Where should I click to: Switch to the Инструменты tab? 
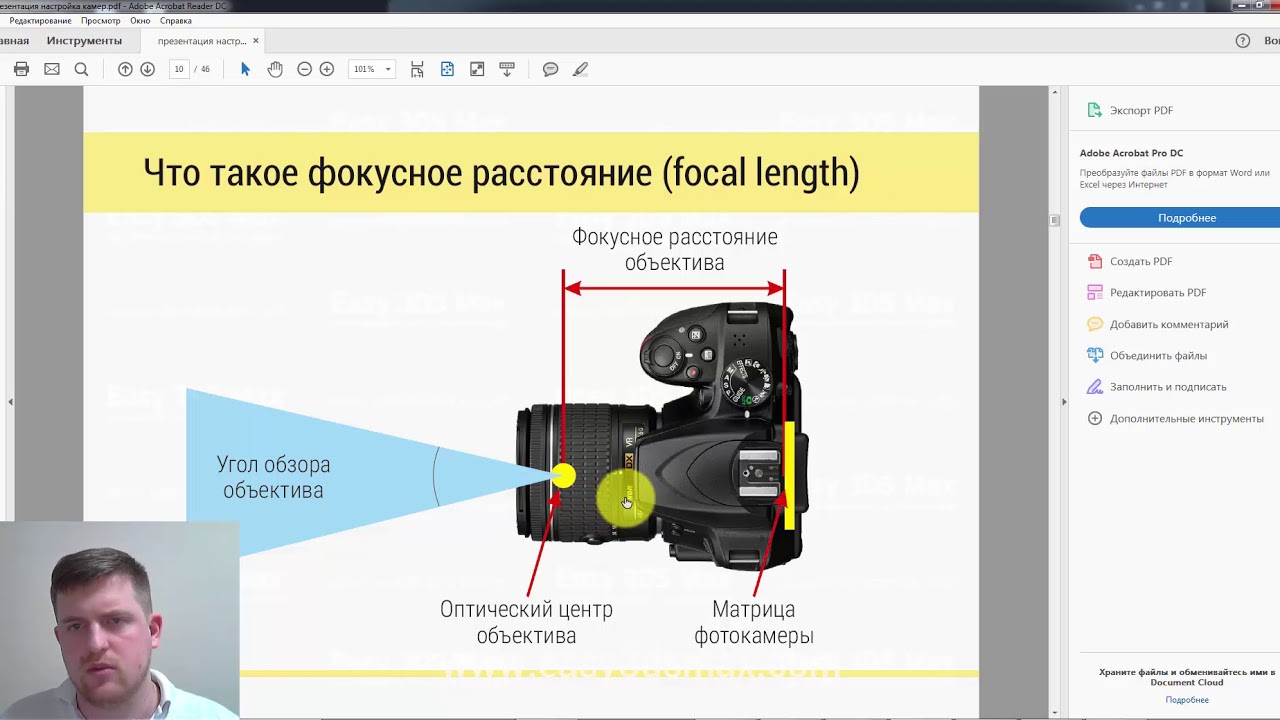(84, 41)
